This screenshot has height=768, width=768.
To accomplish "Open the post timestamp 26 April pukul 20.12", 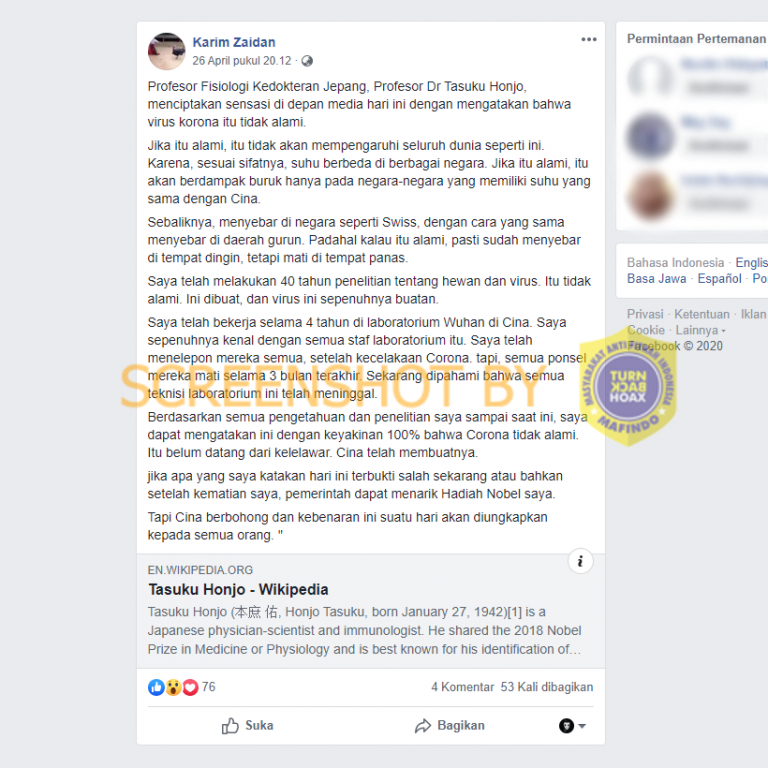I will 241,61.
